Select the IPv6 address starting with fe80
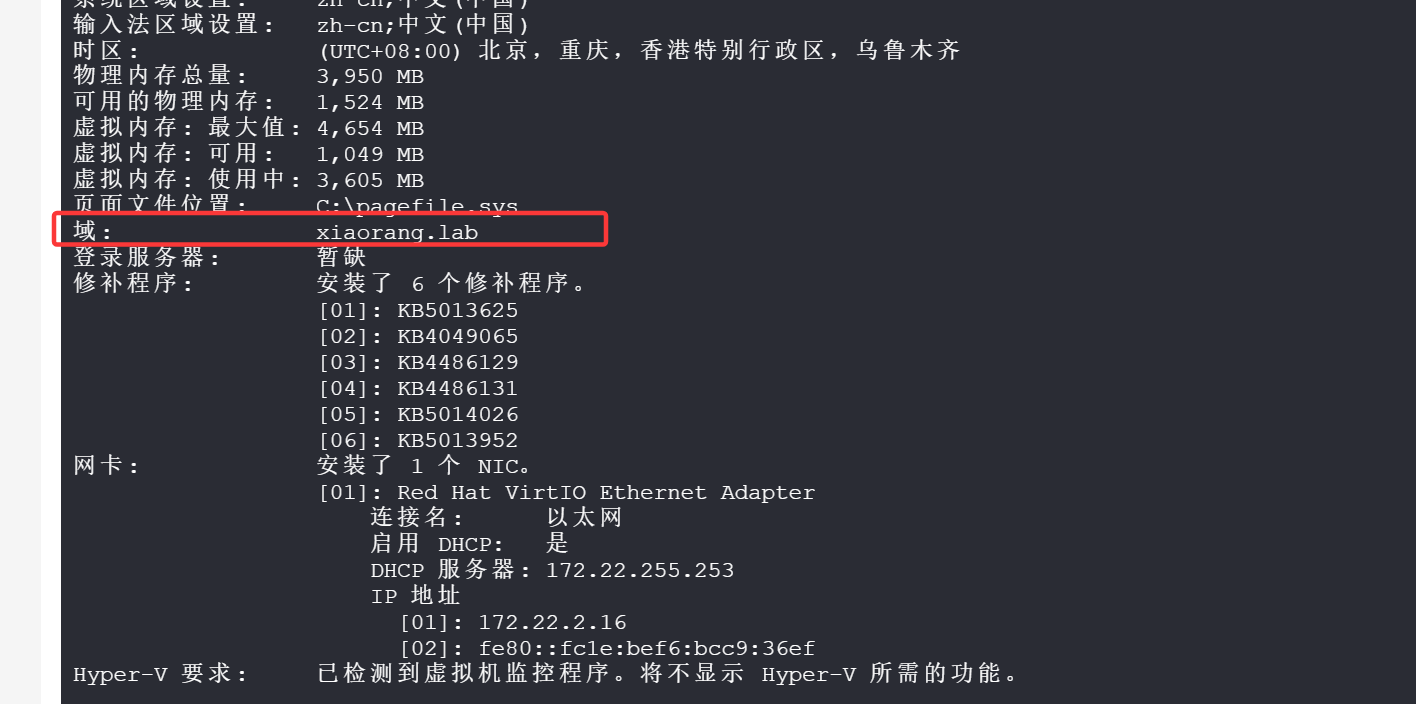1416x704 pixels. (646, 648)
